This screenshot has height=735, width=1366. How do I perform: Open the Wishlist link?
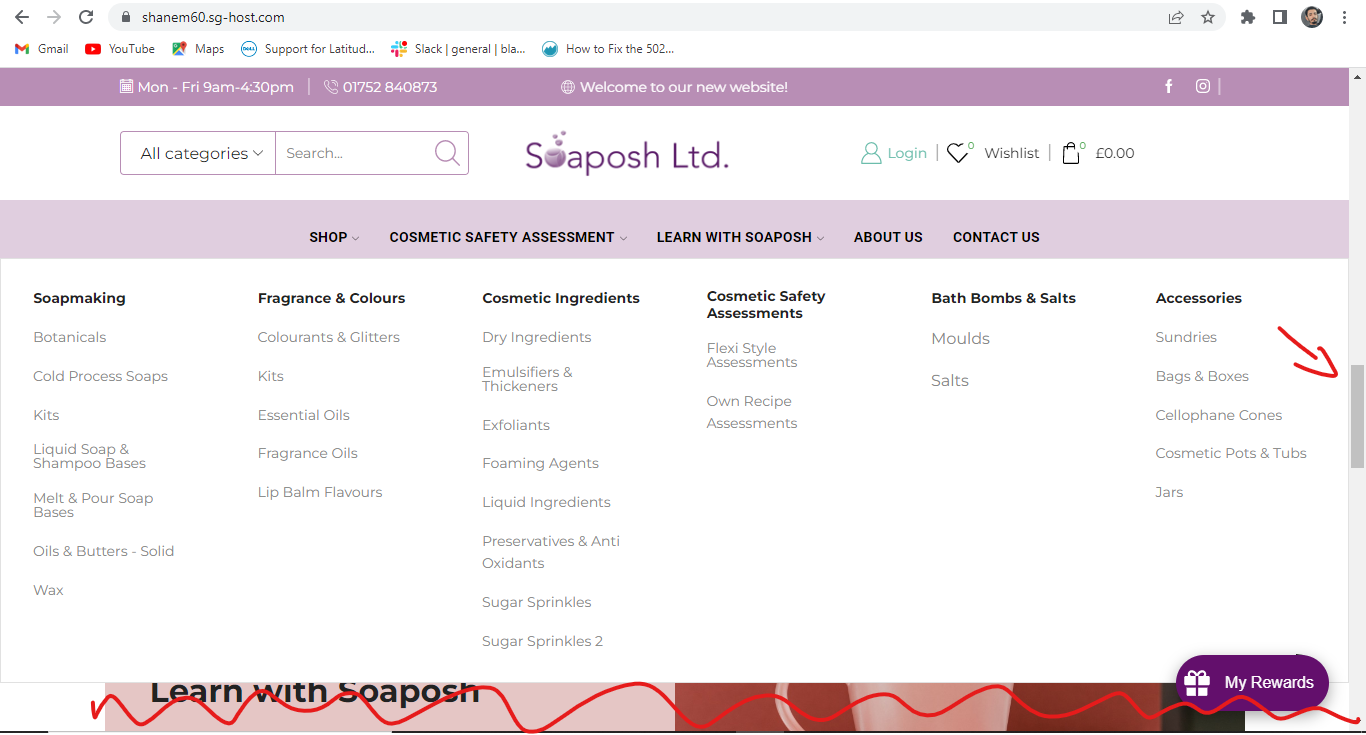point(1012,153)
